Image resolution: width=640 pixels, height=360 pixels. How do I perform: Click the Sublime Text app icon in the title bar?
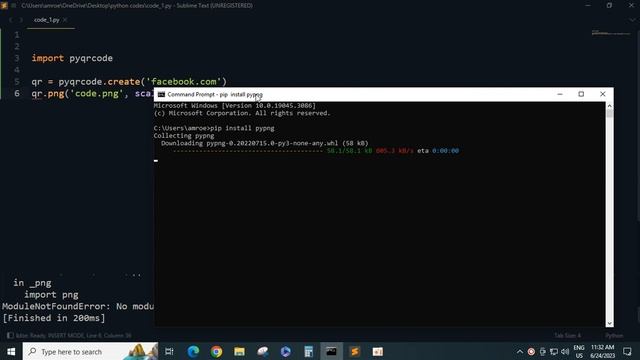(x=4, y=5)
